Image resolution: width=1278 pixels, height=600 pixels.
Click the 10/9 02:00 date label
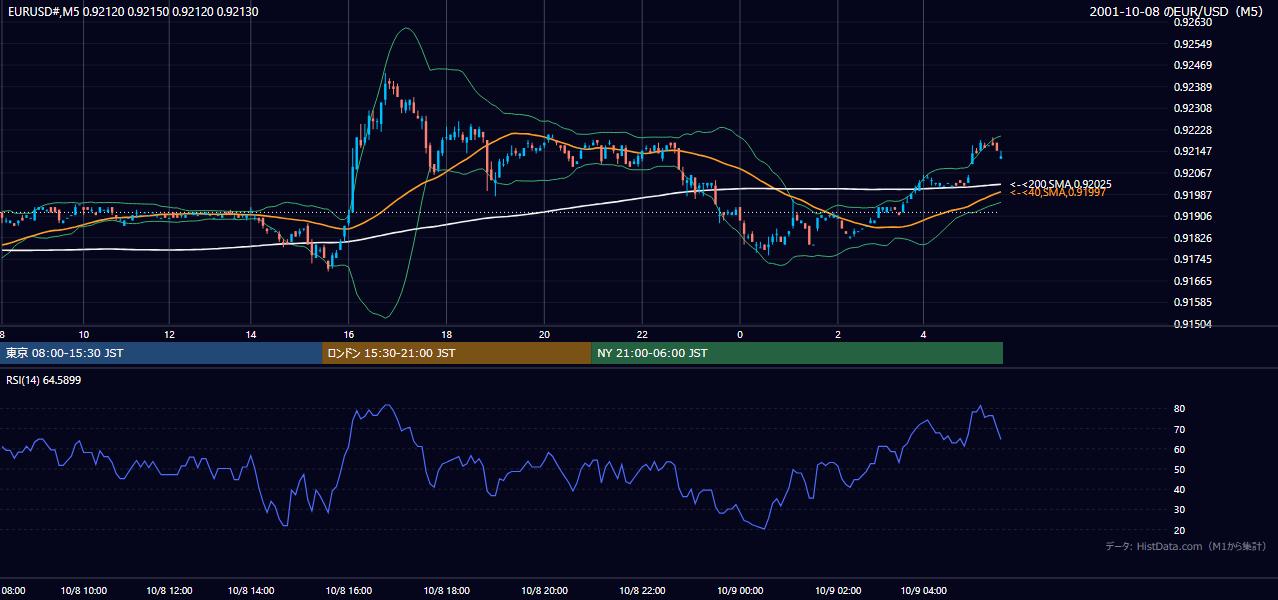click(838, 591)
